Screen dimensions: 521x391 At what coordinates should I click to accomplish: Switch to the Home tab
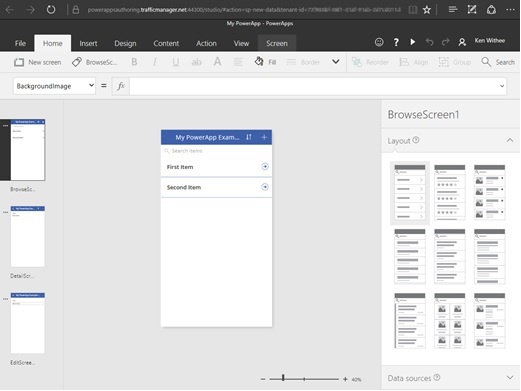pos(53,43)
